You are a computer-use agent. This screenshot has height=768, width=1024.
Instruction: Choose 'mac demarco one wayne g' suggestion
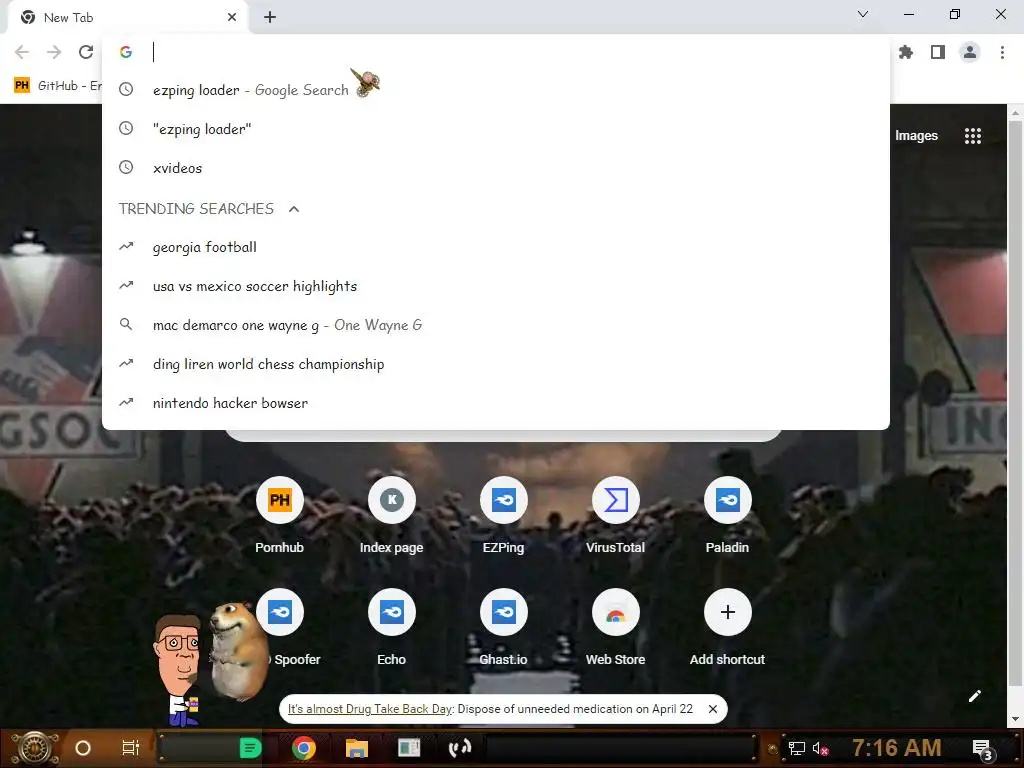coord(496,325)
